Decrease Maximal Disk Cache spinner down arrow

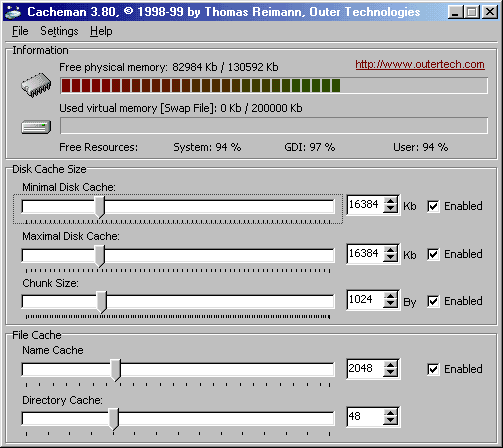point(390,258)
